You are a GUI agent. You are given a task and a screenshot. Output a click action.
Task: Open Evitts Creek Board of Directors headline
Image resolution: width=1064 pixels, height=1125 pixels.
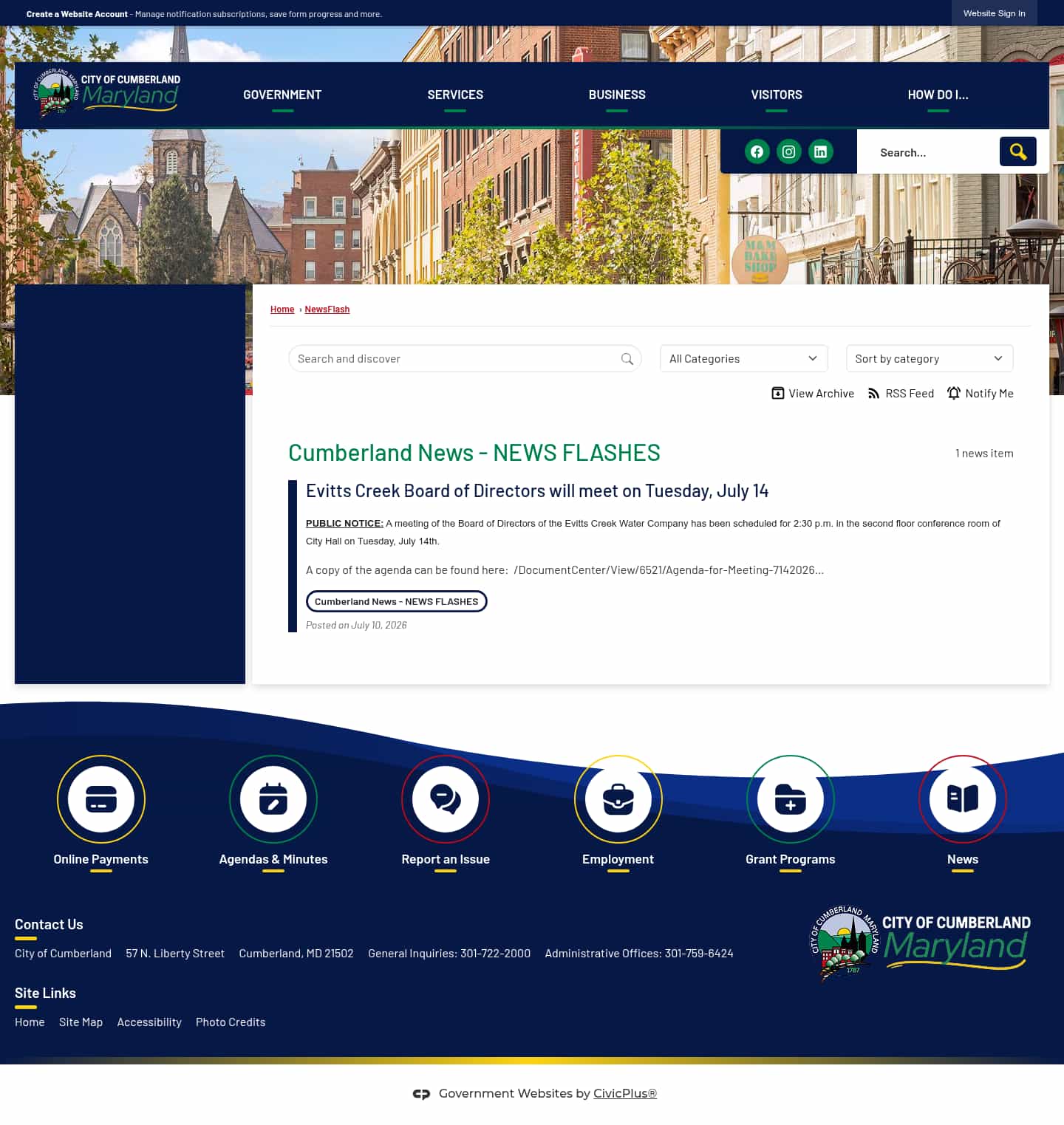(x=537, y=491)
